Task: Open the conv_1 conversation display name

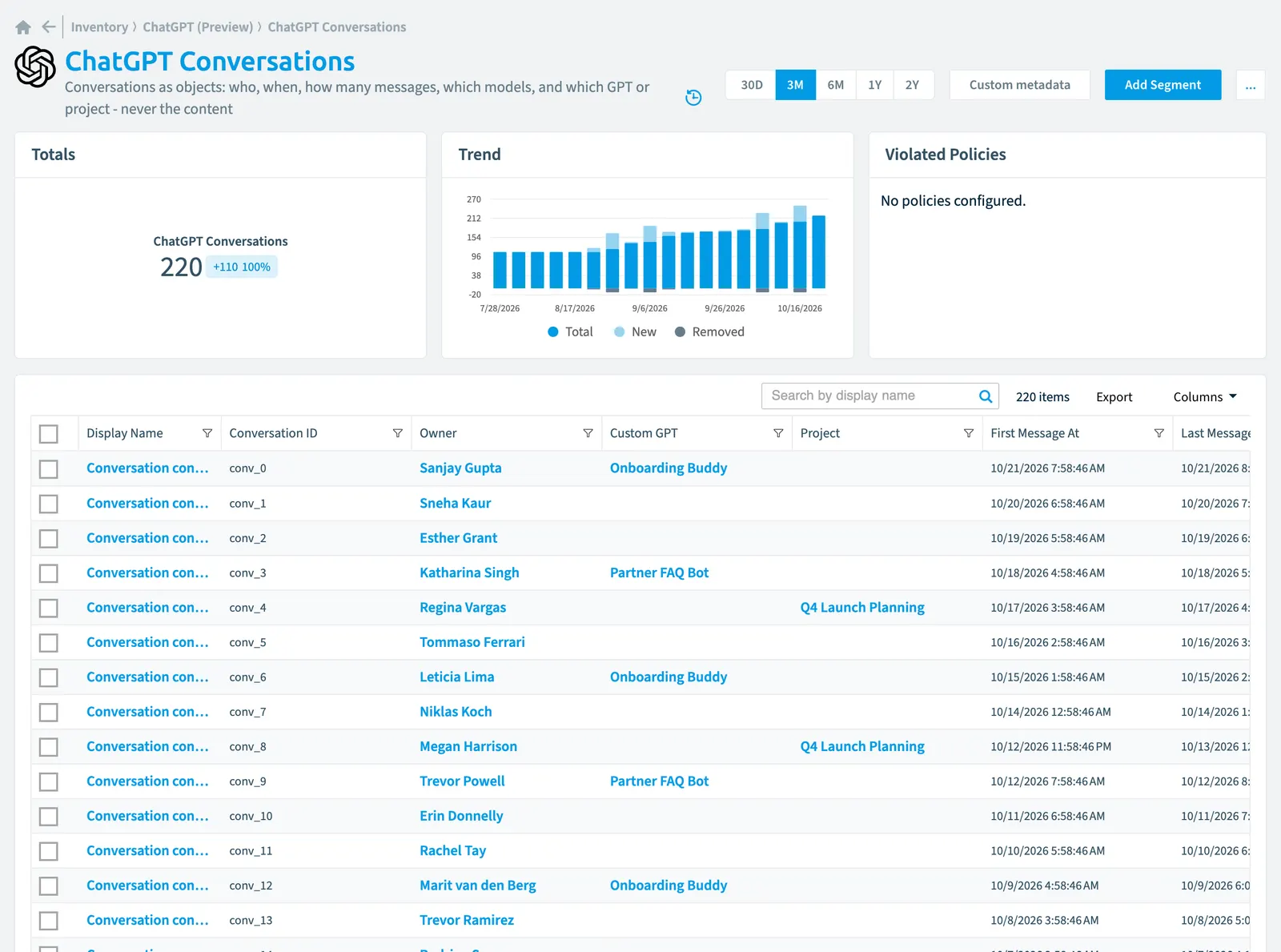Action: click(147, 504)
